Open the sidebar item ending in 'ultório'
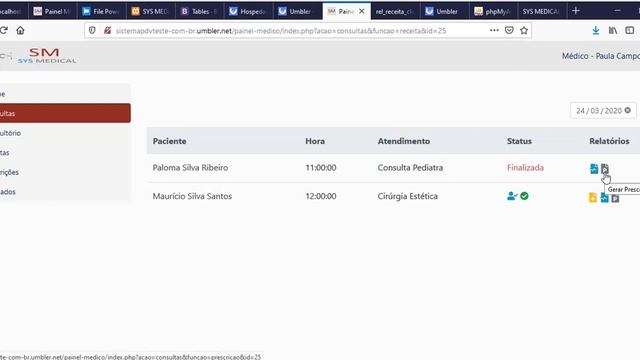 click(x=65, y=133)
